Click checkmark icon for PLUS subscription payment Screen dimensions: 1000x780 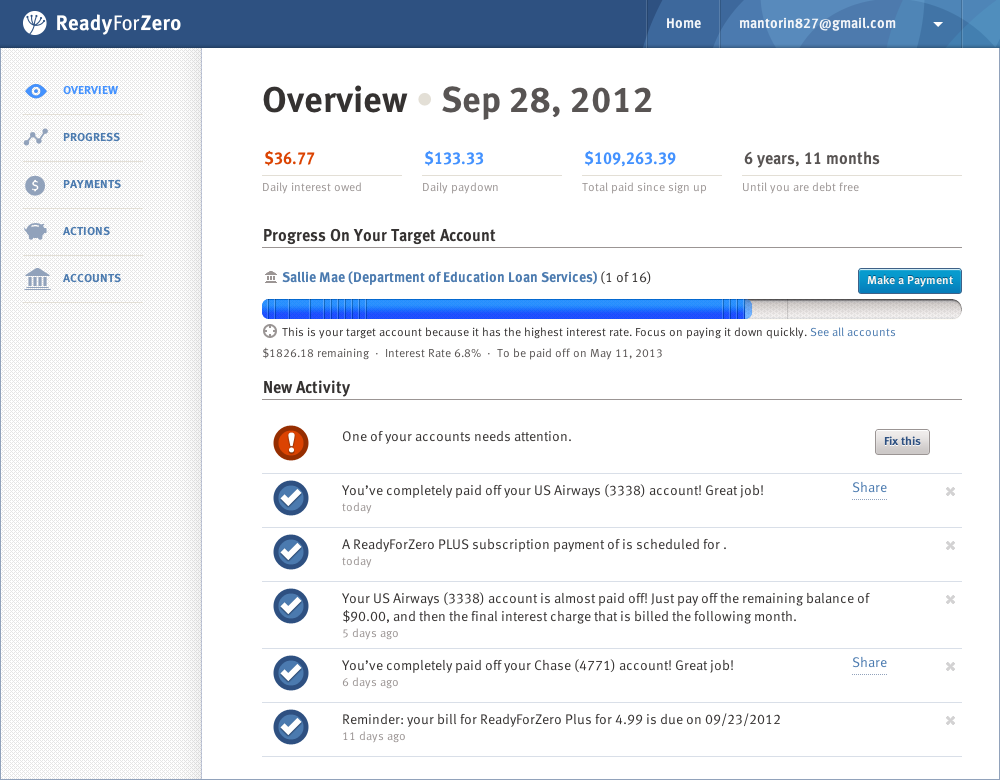coord(291,552)
